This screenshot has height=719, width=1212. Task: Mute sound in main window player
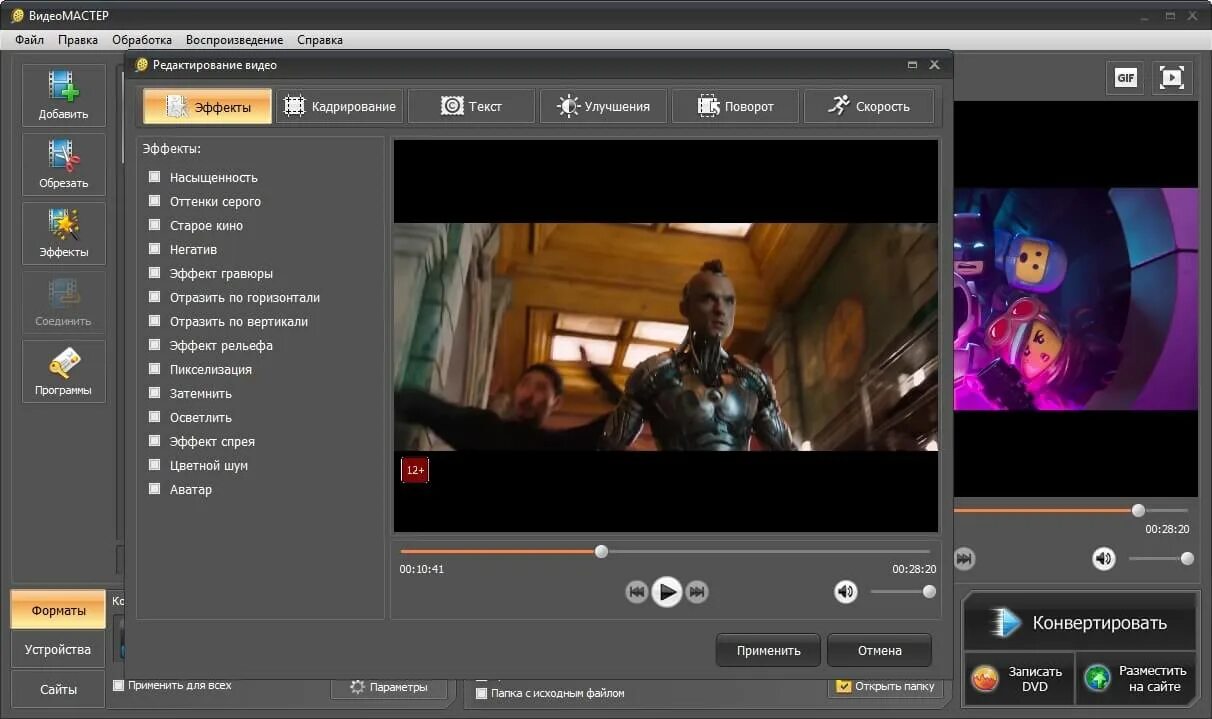(1103, 558)
